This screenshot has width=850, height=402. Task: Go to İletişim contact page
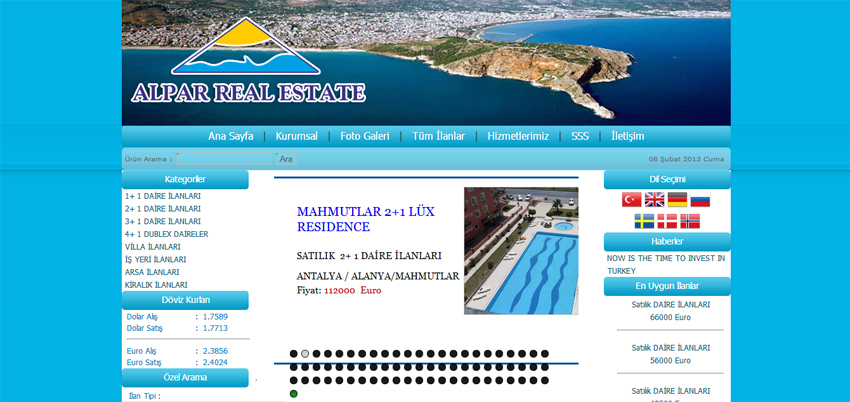pos(628,137)
